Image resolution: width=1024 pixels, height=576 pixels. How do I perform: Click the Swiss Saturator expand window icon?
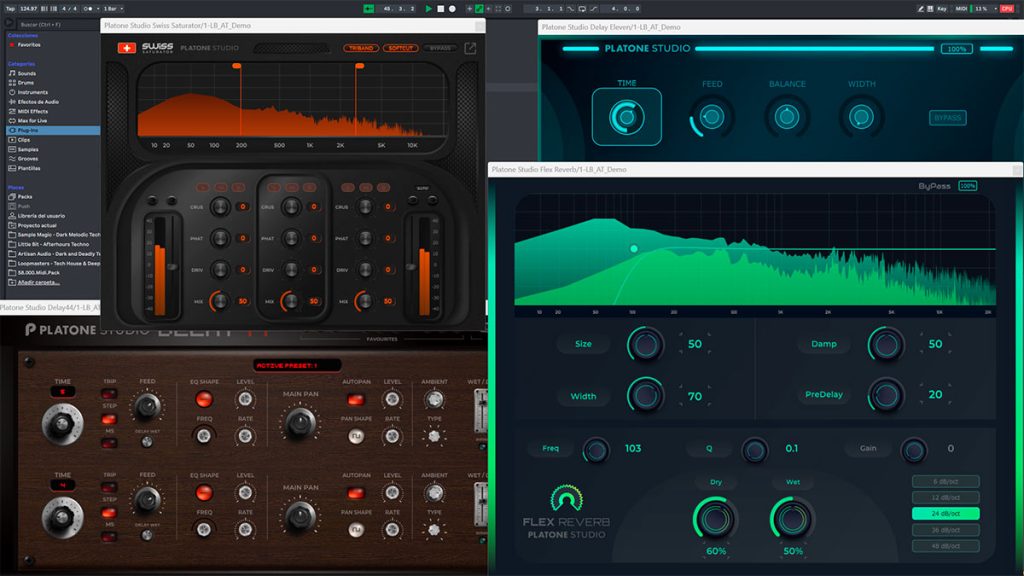coord(470,48)
